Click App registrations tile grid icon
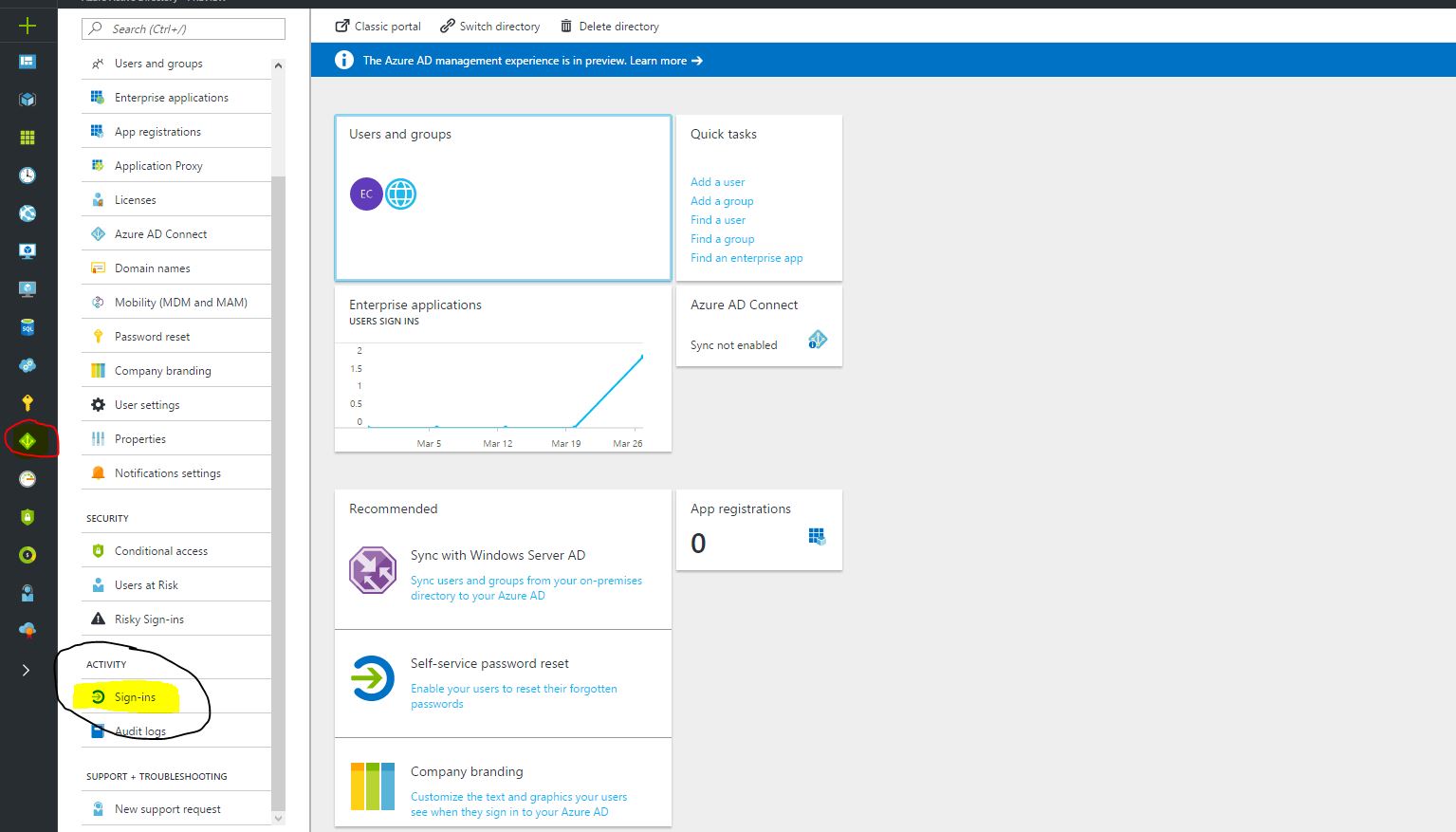 point(817,537)
